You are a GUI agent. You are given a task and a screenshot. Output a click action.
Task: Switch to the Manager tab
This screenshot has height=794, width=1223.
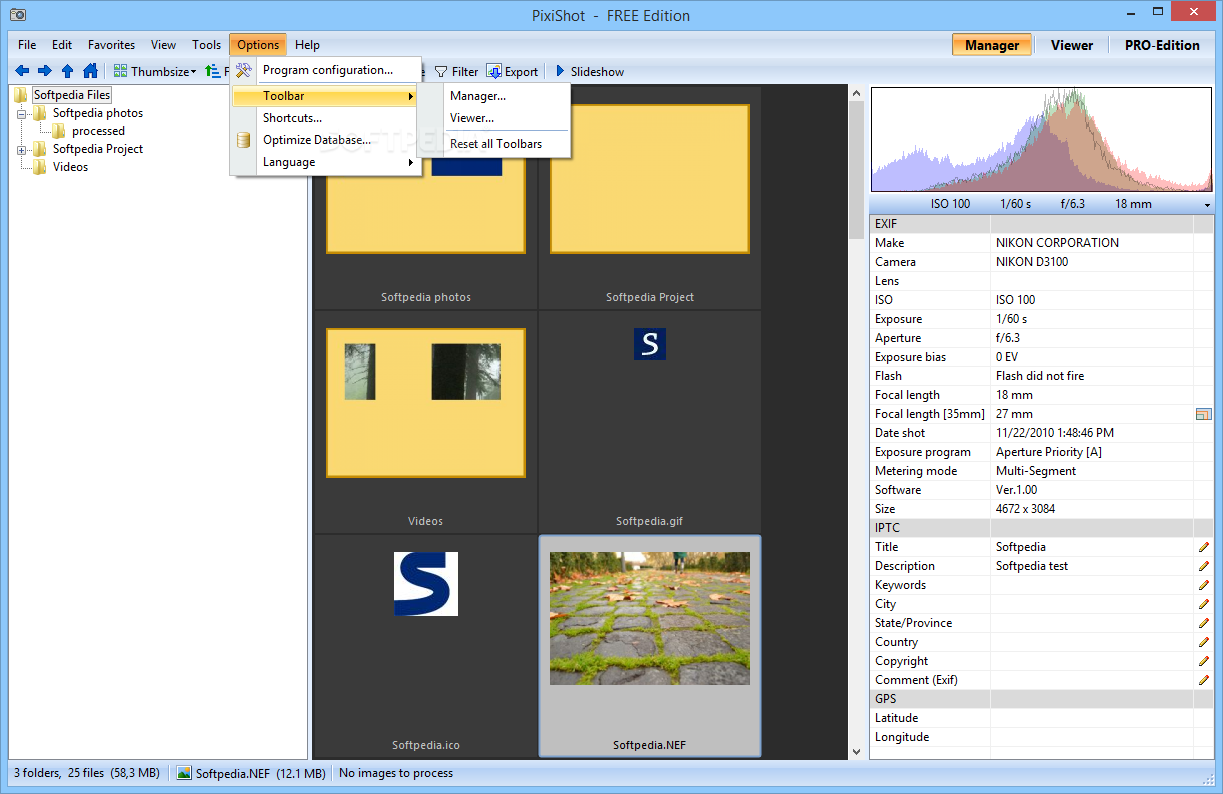(x=992, y=45)
